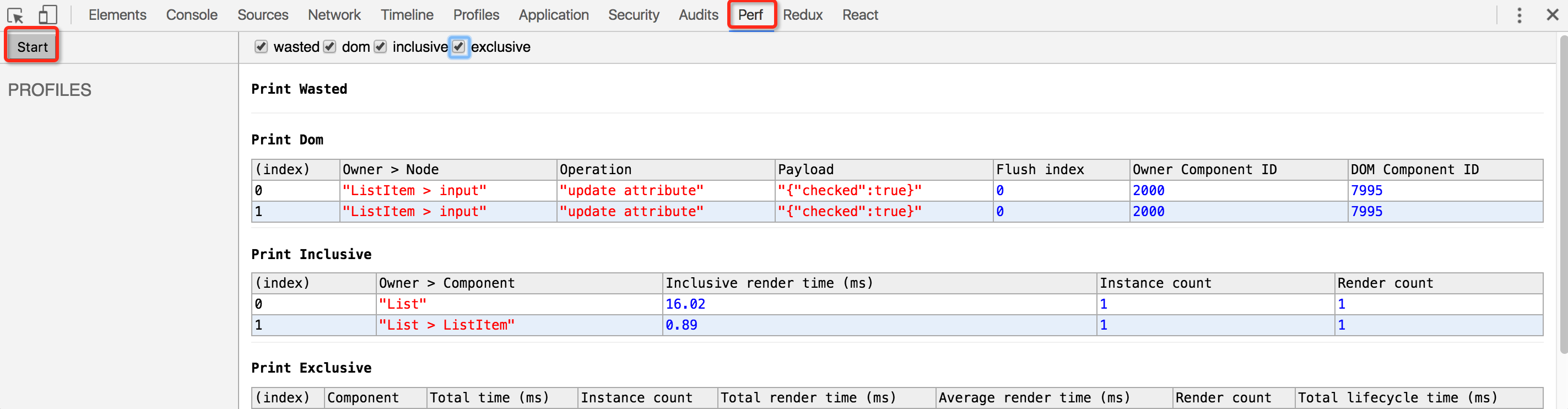Viewport: 1568px width, 409px height.
Task: Click the Flush index column header
Action: (1062, 170)
